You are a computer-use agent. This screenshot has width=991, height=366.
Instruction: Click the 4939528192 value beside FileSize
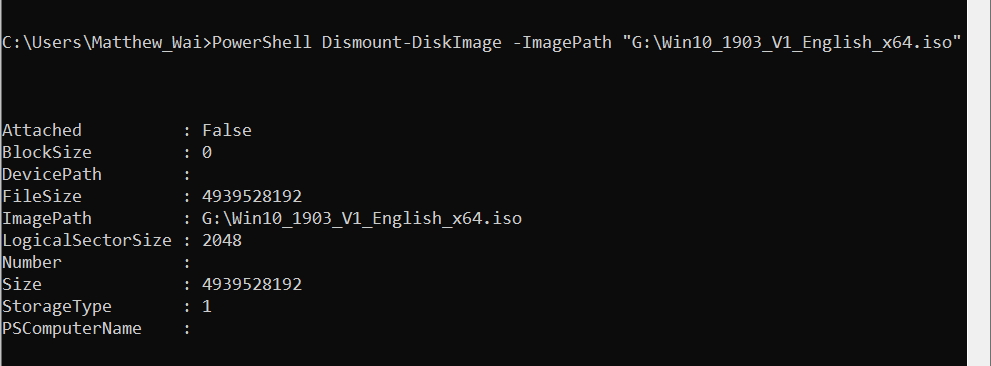pos(252,197)
